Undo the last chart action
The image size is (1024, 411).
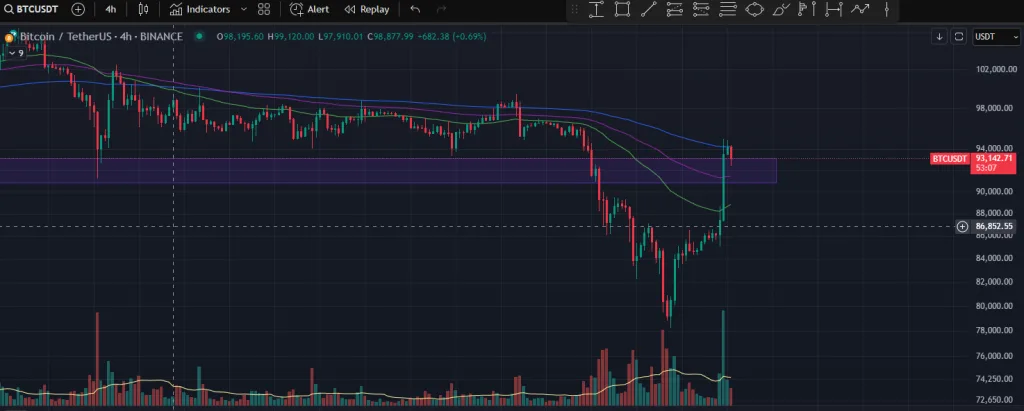tap(415, 9)
